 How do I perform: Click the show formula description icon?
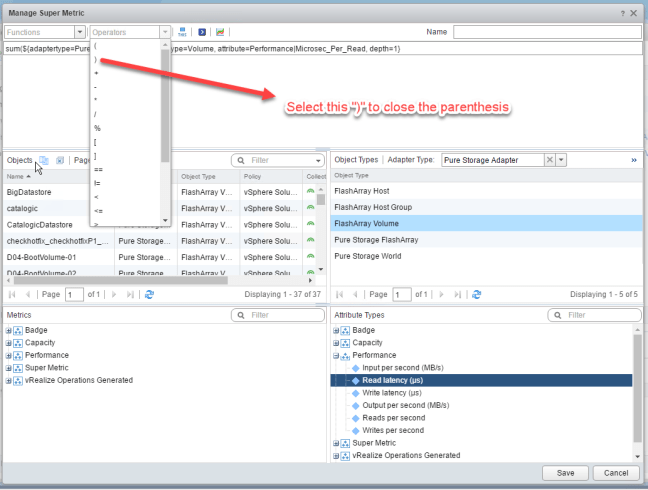click(x=201, y=33)
